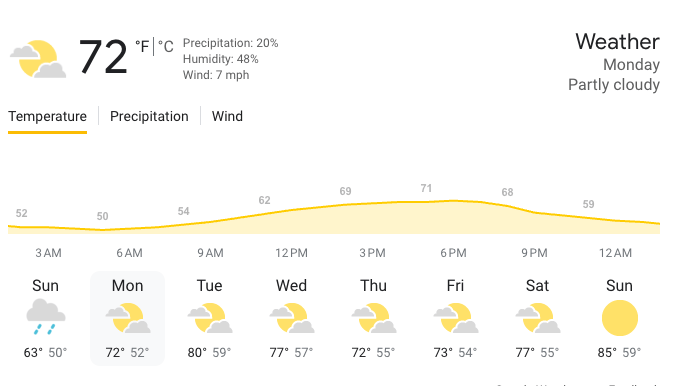Open the Temperature tab

click(47, 116)
